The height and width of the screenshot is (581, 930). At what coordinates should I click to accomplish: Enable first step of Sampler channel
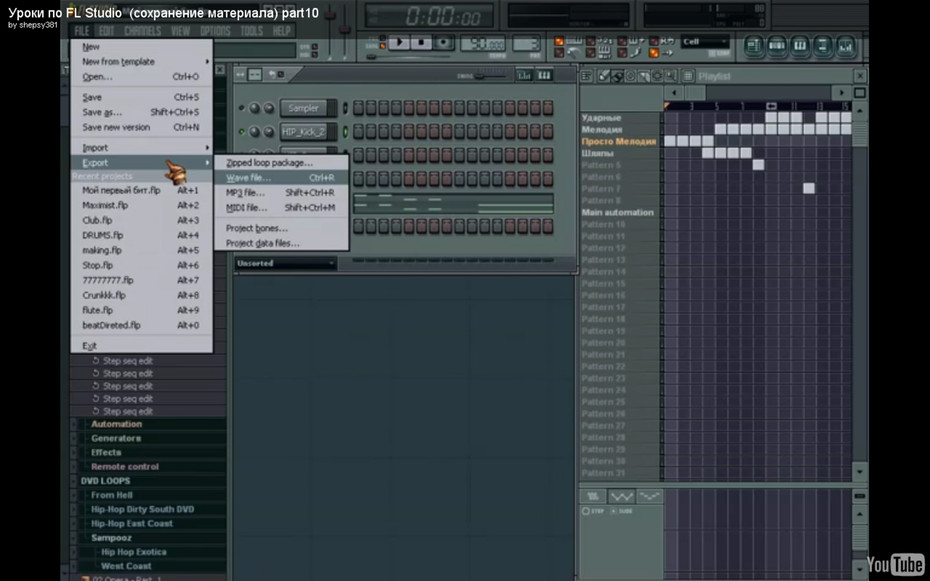(x=358, y=108)
